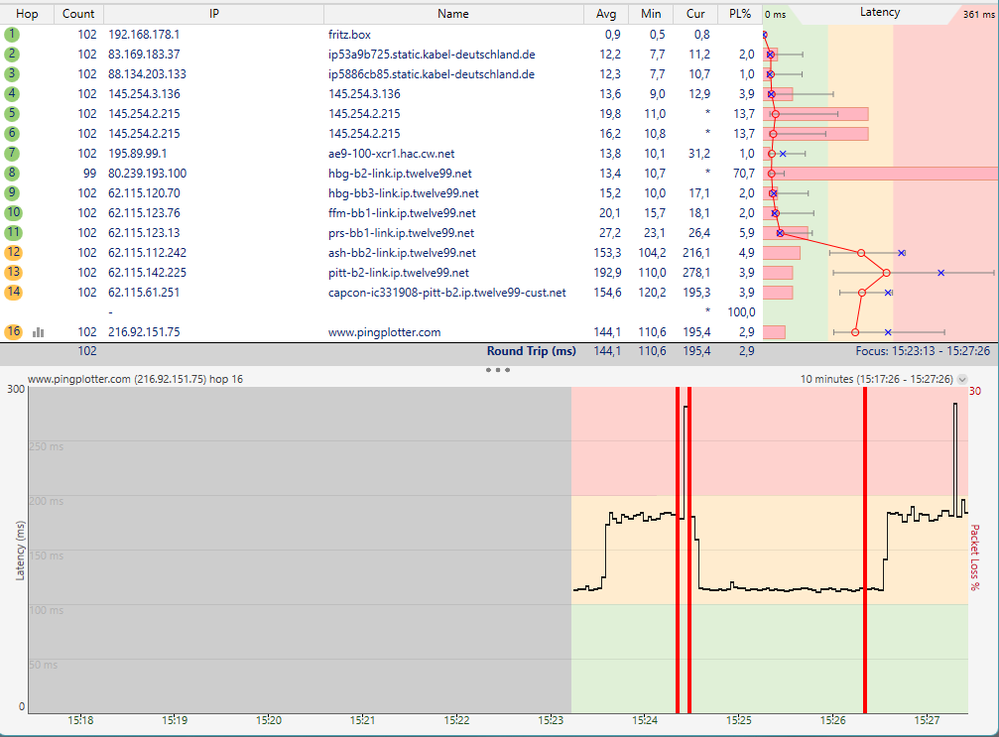This screenshot has height=737, width=999.
Task: Click hop 4 green circle icon
Action: (x=11, y=94)
